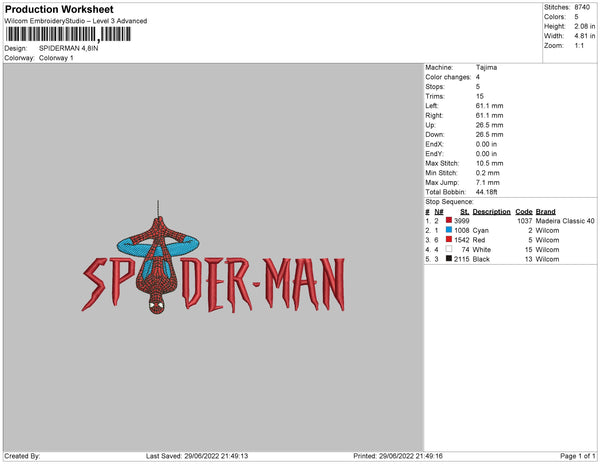Click the Last Saved timestamp
This screenshot has width=600, height=464.
pos(197,456)
